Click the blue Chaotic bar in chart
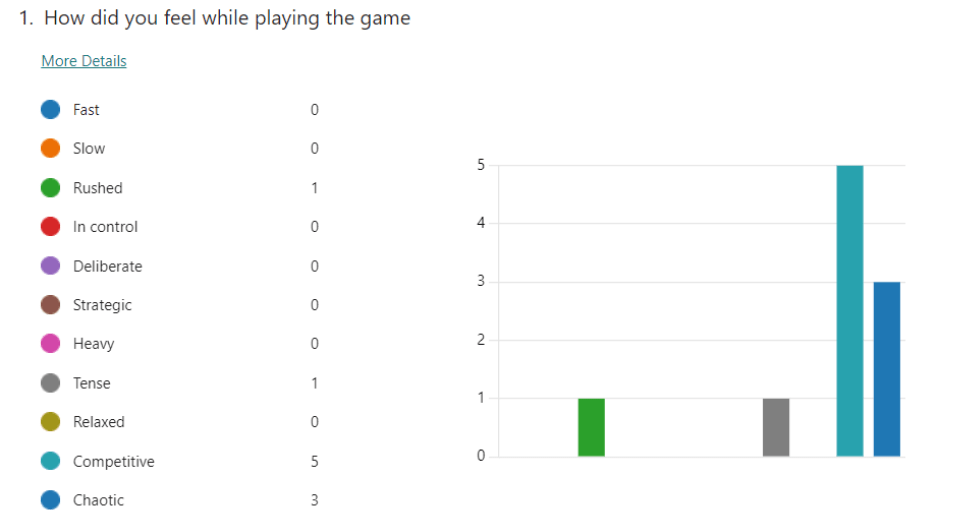This screenshot has width=973, height=523. click(887, 369)
